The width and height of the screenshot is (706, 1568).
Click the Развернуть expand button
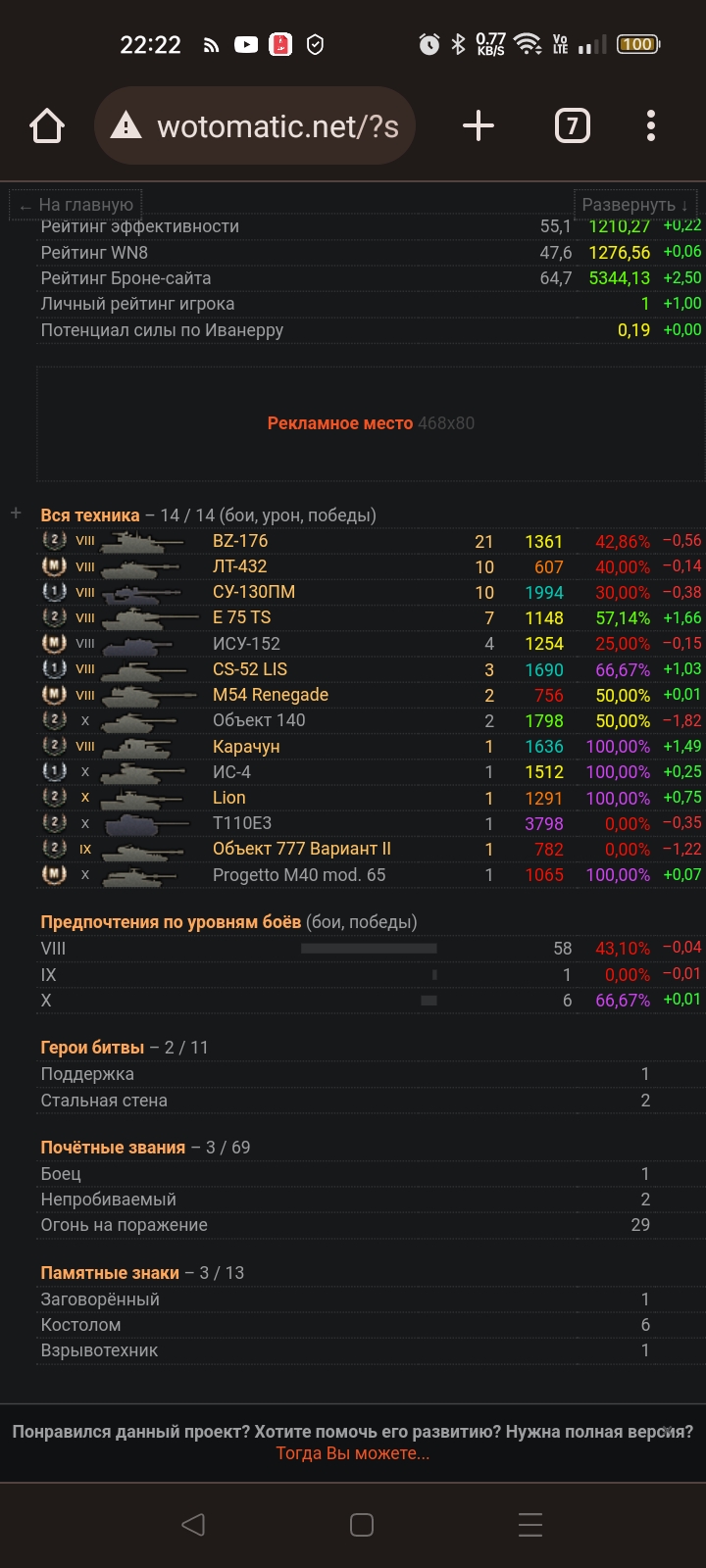click(634, 205)
